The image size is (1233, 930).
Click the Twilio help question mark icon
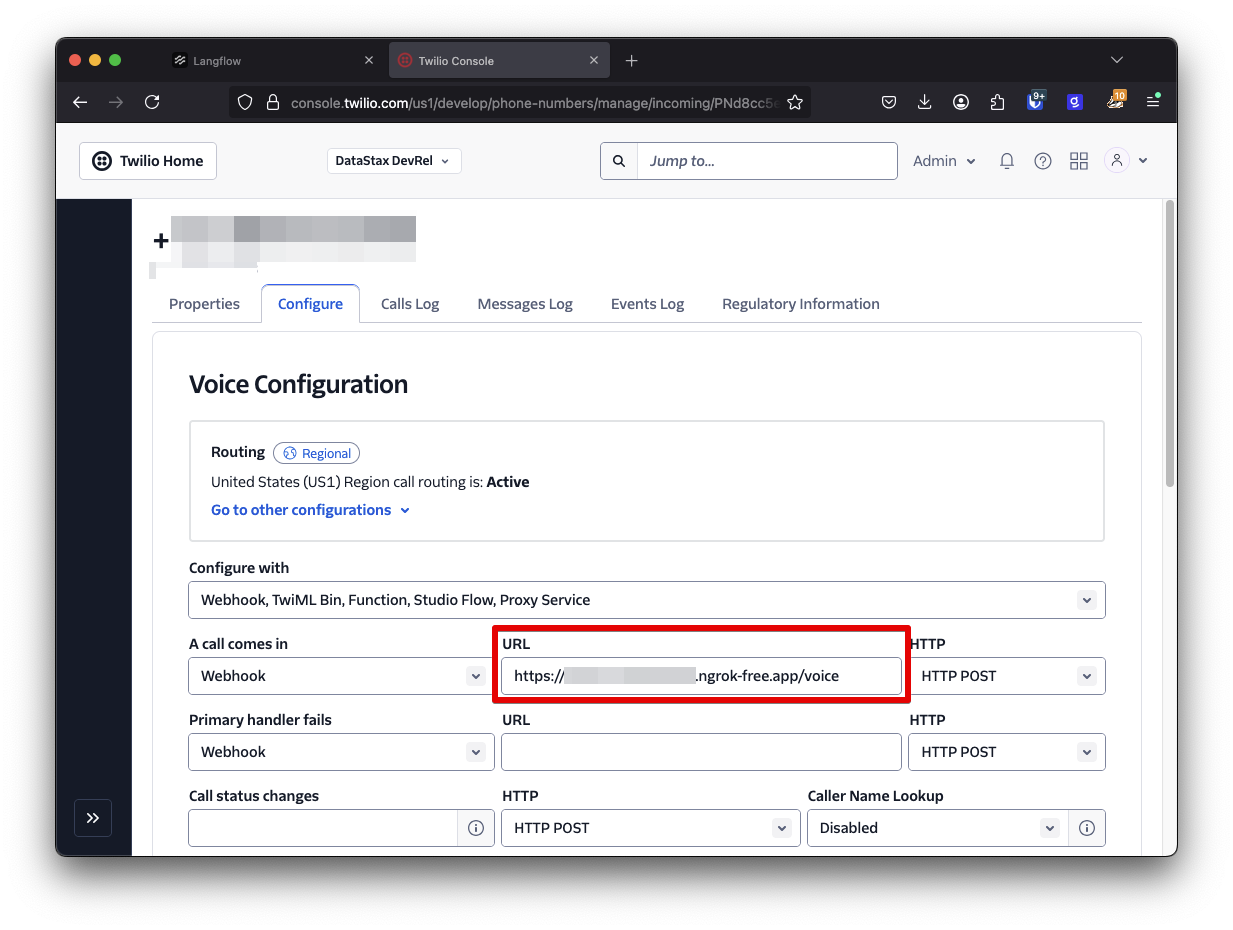pos(1042,161)
